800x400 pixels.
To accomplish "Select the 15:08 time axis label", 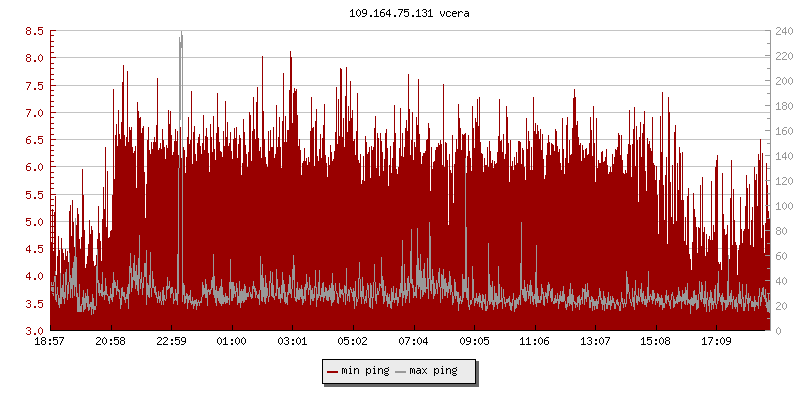I will 655,342.
